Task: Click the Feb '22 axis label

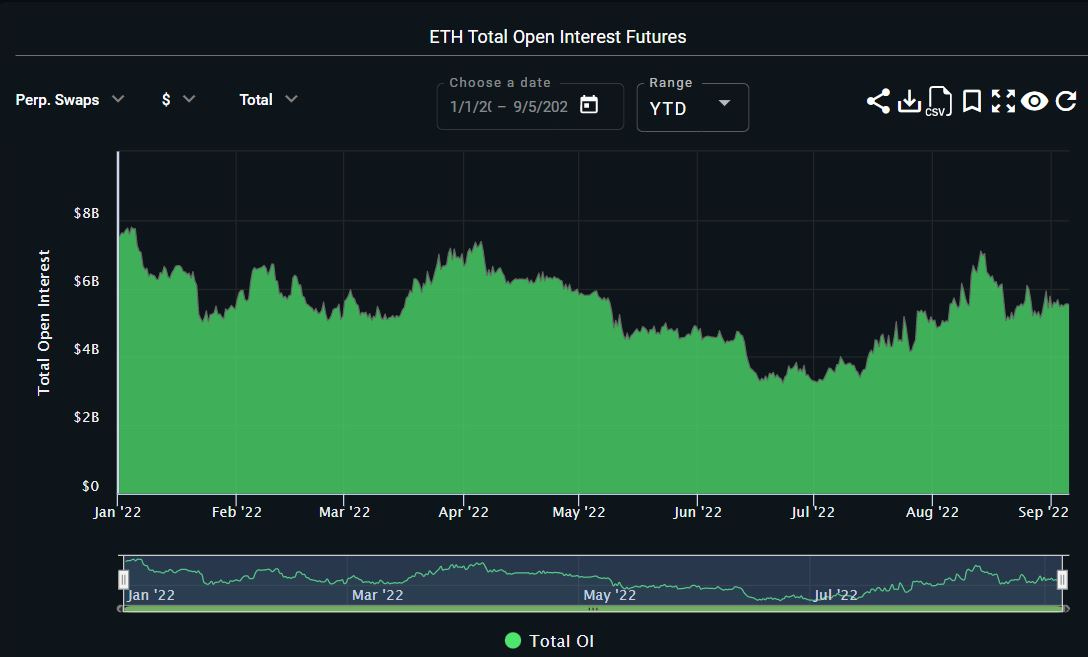Action: click(x=237, y=512)
